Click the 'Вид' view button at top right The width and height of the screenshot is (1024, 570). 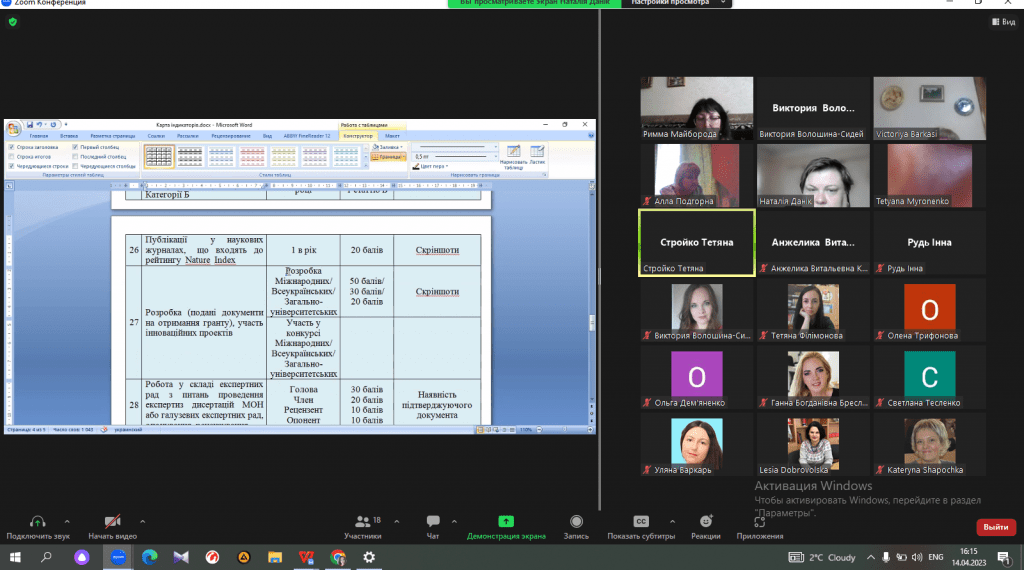[x=1001, y=21]
